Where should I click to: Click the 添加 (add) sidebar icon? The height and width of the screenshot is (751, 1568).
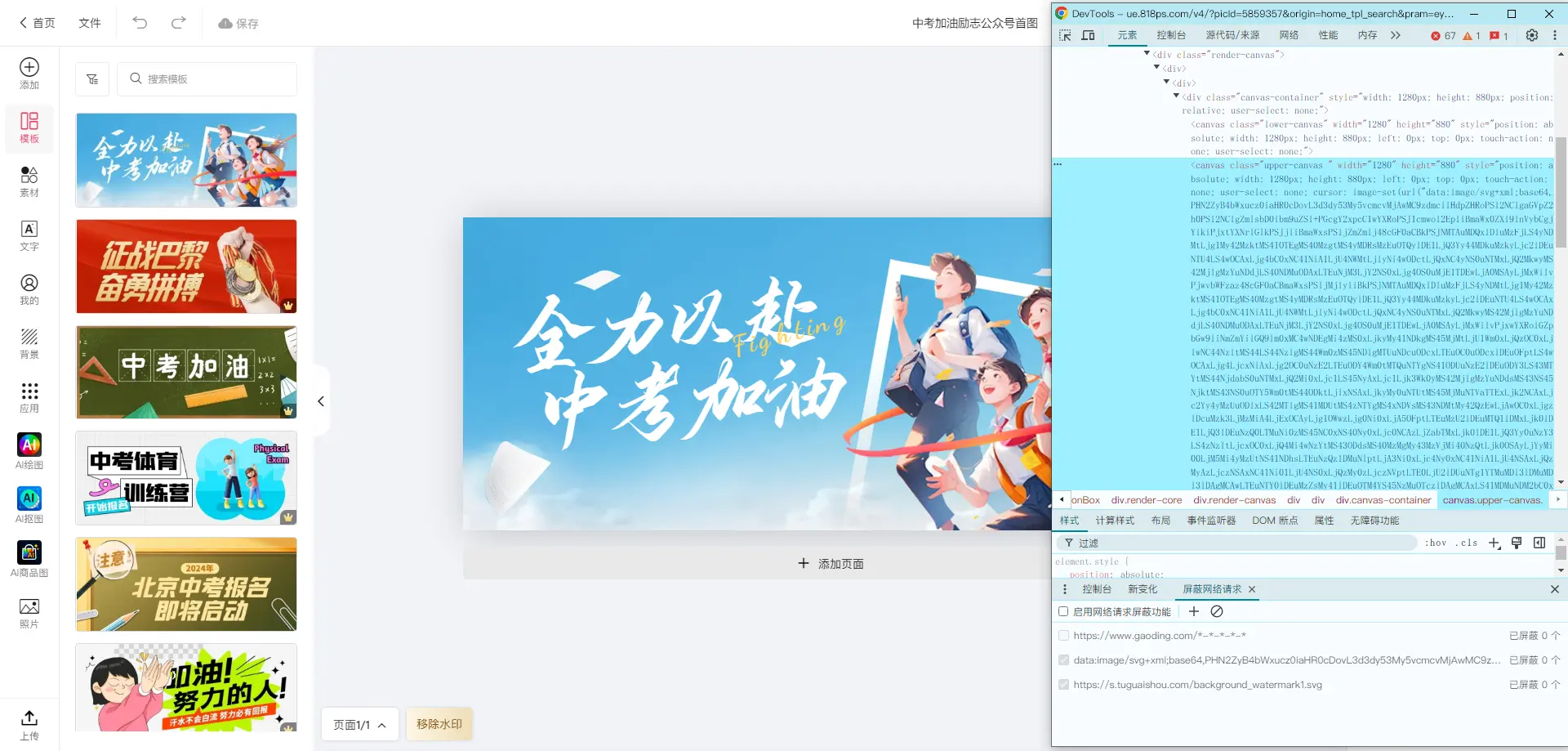tap(29, 74)
